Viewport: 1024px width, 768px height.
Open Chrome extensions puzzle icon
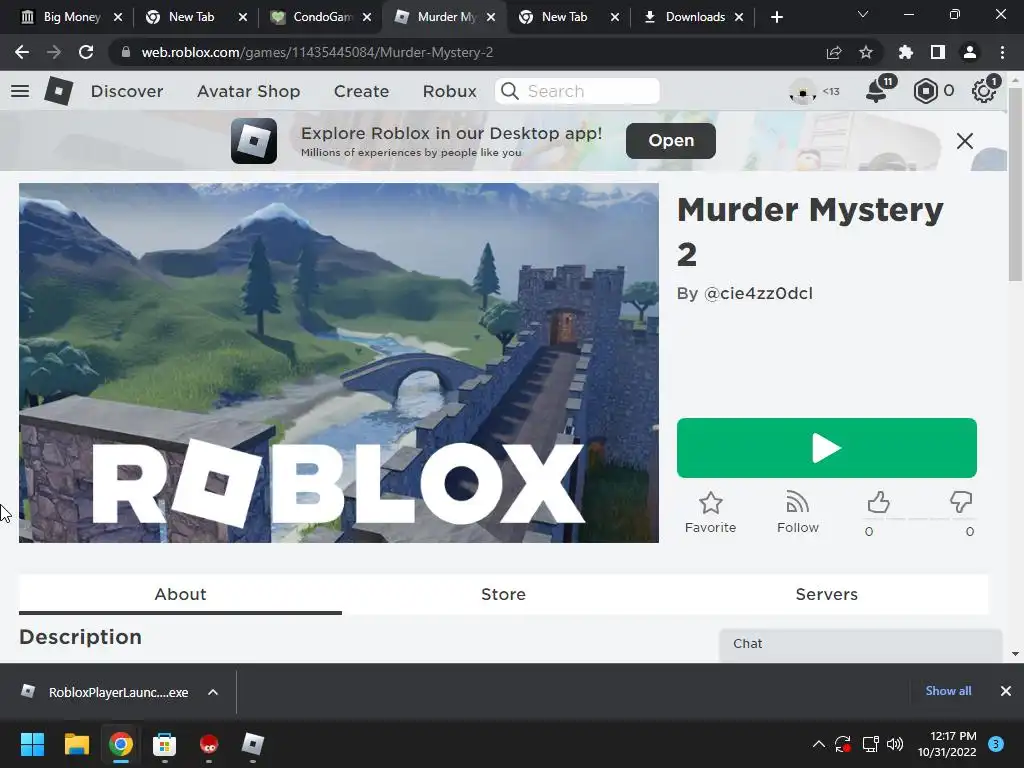905,52
